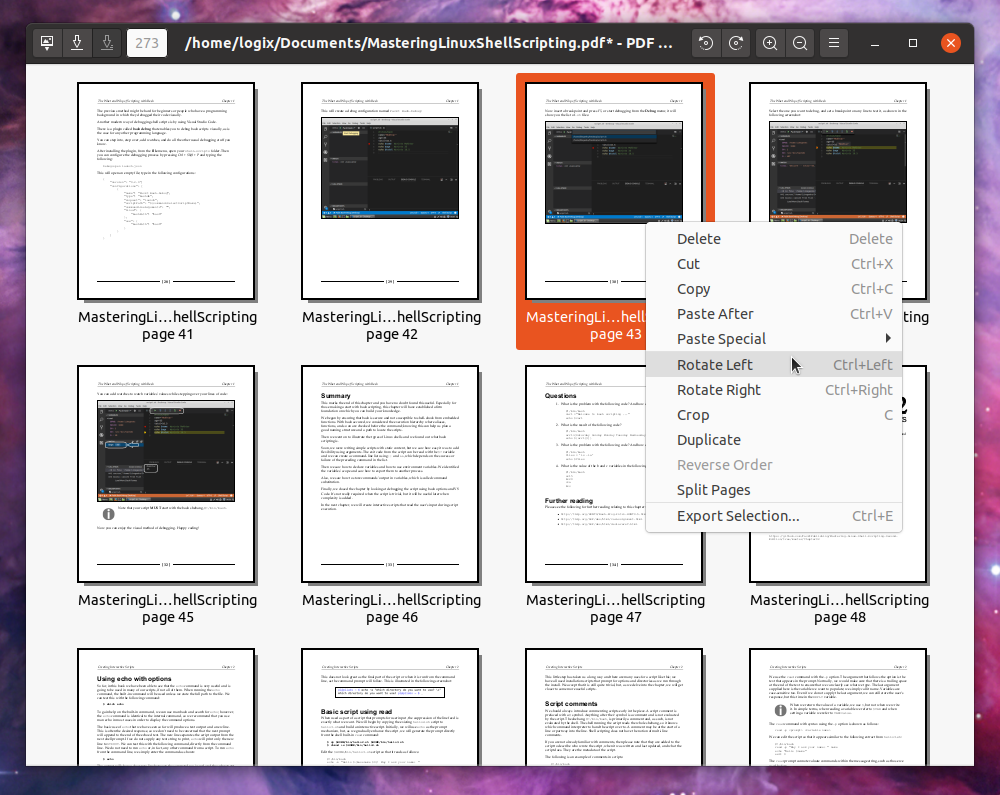Copy the selected page 43
The height and width of the screenshot is (795, 1000).
693,288
